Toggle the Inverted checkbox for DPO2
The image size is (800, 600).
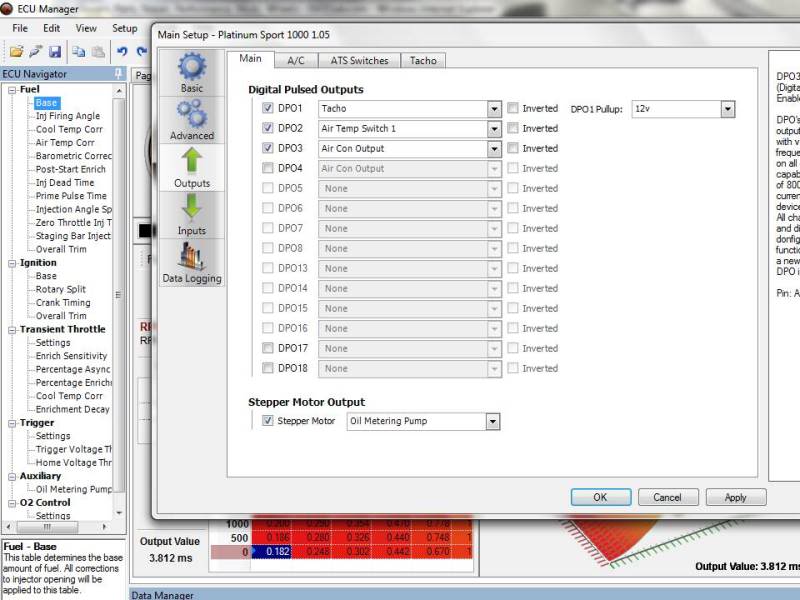coord(513,128)
